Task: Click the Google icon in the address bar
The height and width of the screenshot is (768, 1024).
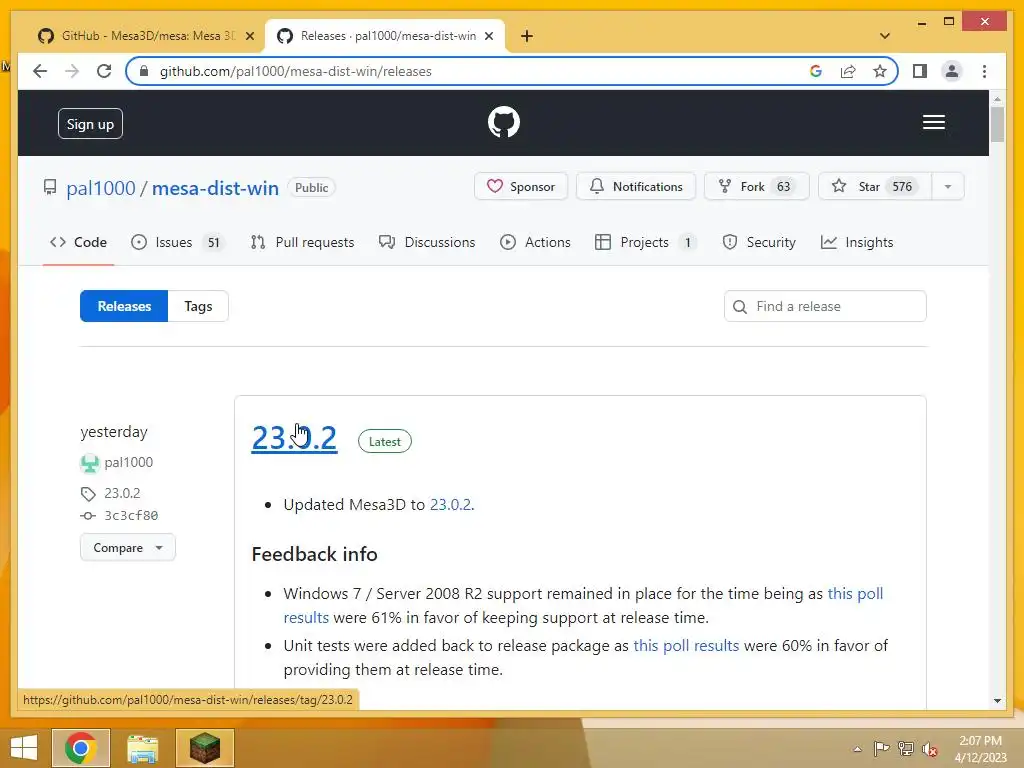Action: tap(816, 71)
